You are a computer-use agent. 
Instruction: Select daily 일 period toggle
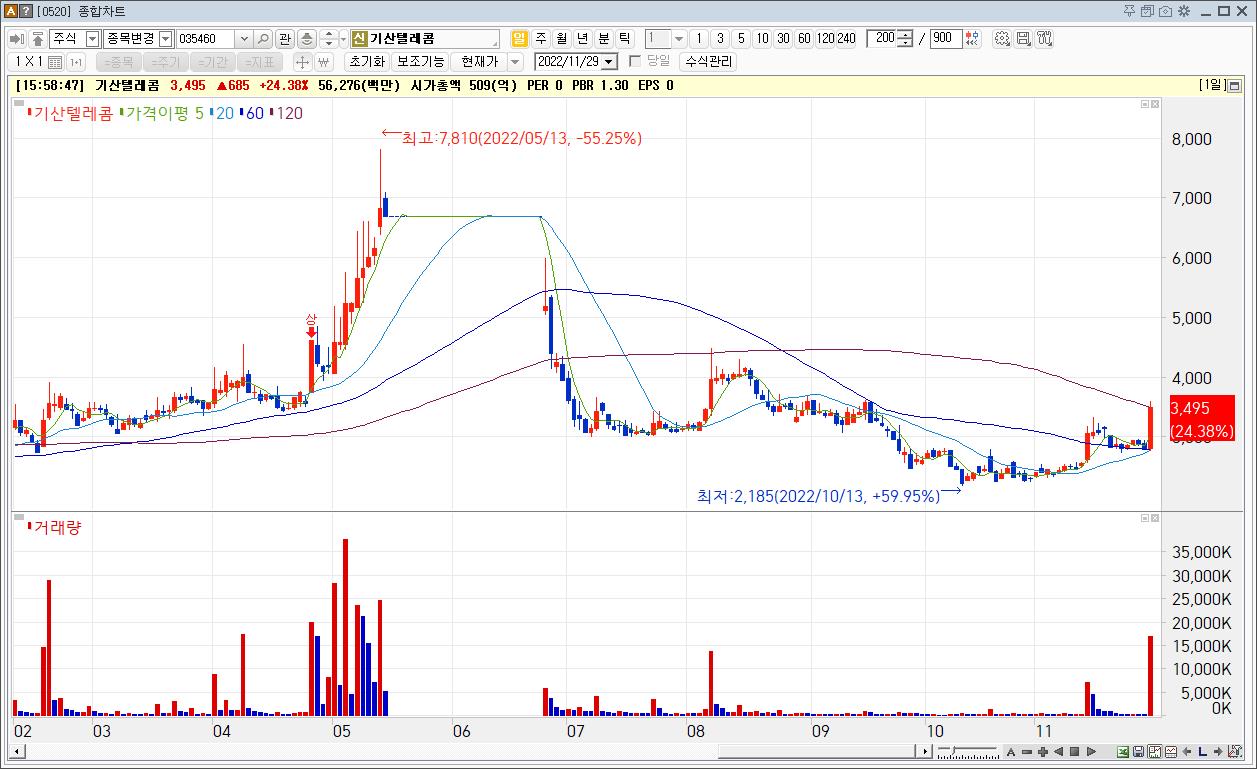click(519, 38)
